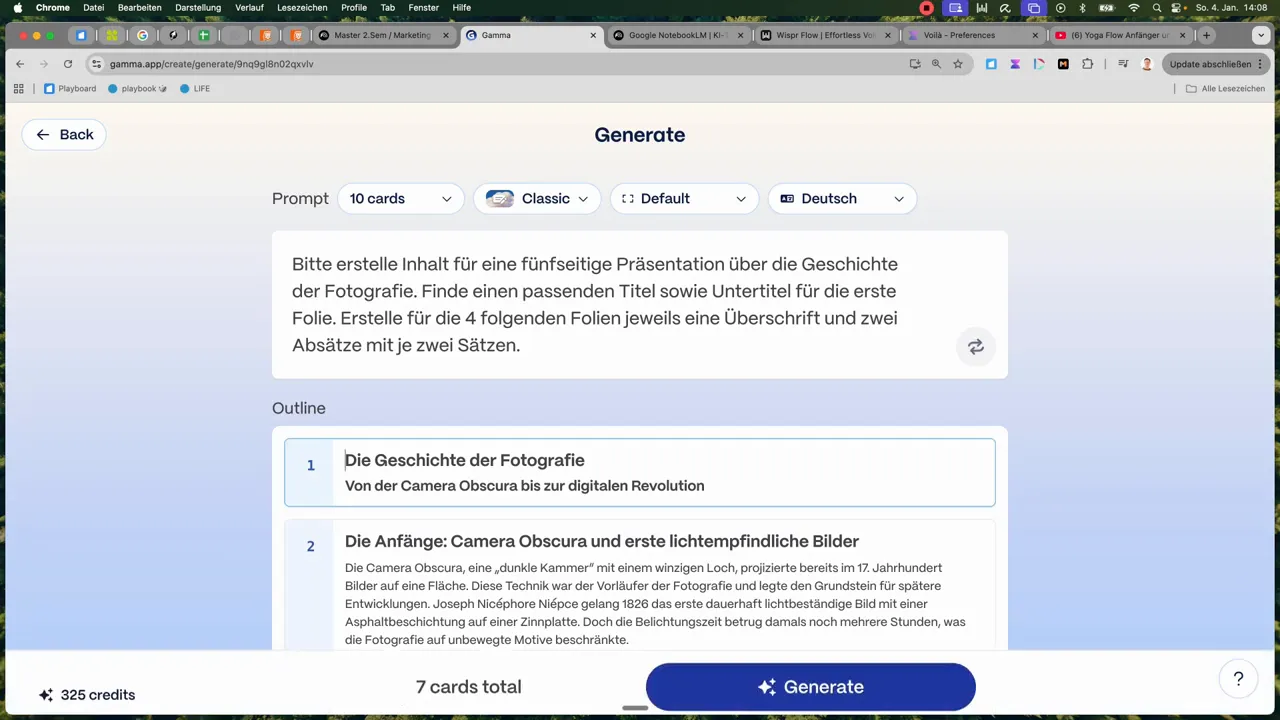Image resolution: width=1280 pixels, height=720 pixels.
Task: Open the 10 cards count dropdown
Action: pyautogui.click(x=400, y=198)
